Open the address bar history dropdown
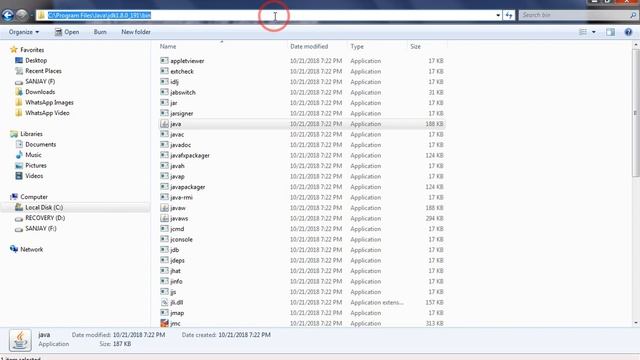The image size is (640, 360). pos(498,15)
